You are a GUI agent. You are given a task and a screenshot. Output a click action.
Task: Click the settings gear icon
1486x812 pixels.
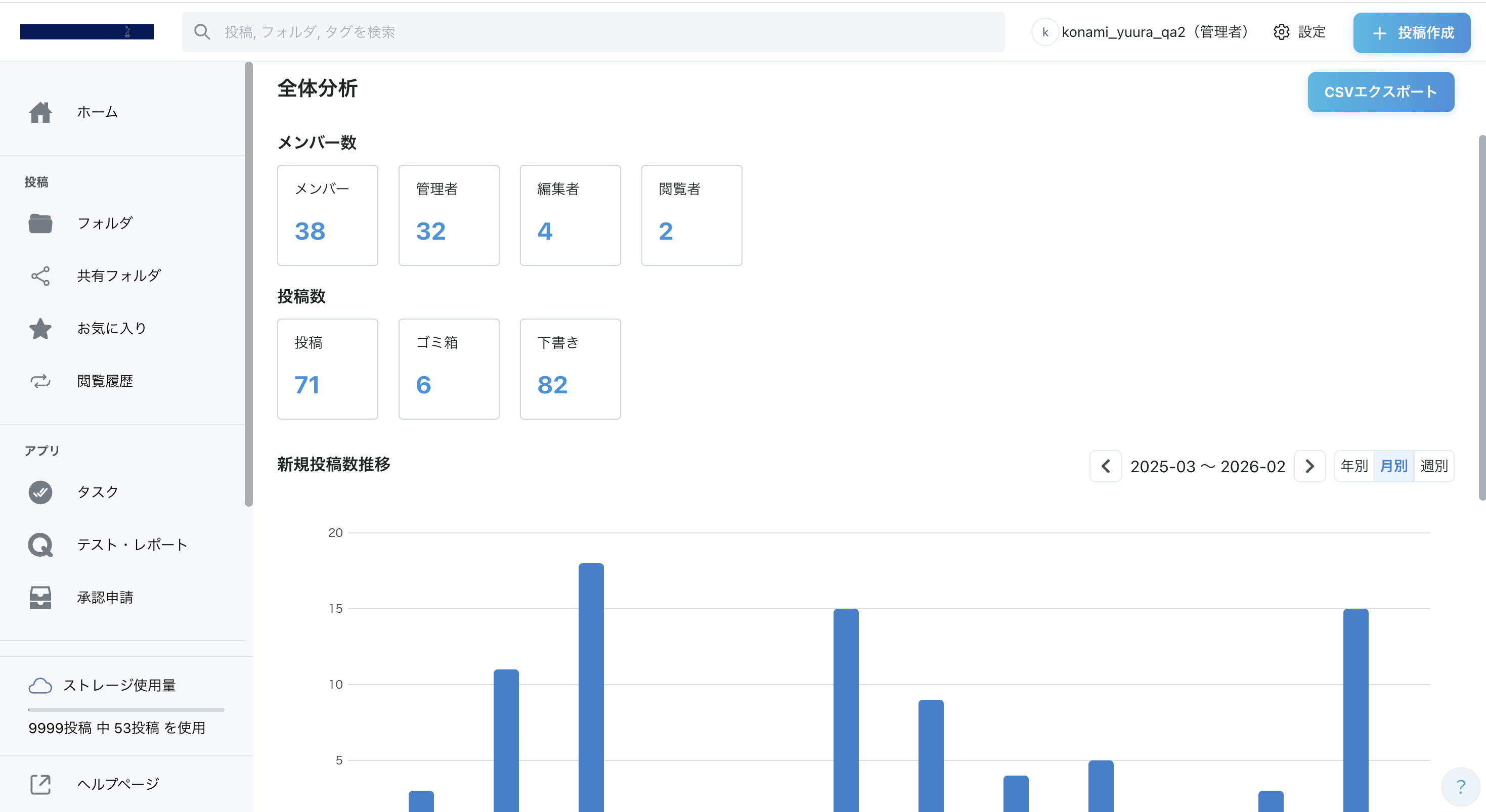pyautogui.click(x=1281, y=32)
